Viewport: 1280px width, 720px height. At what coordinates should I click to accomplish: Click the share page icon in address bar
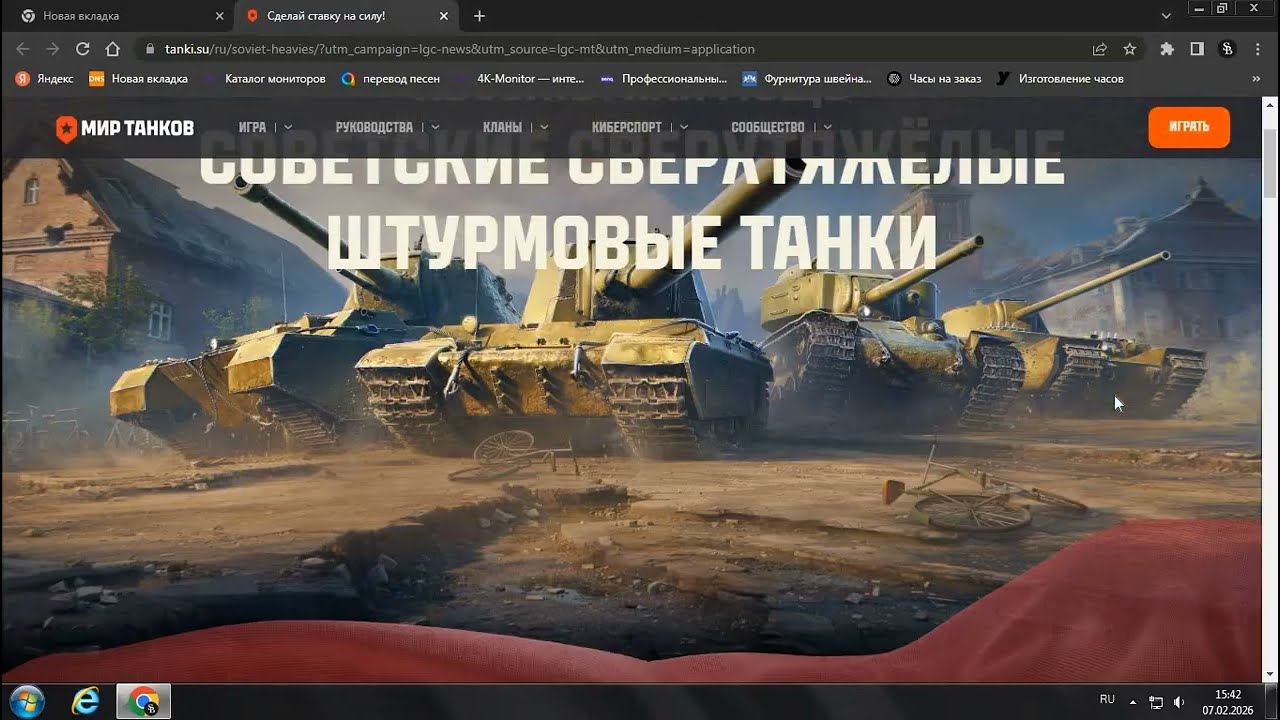click(1100, 48)
